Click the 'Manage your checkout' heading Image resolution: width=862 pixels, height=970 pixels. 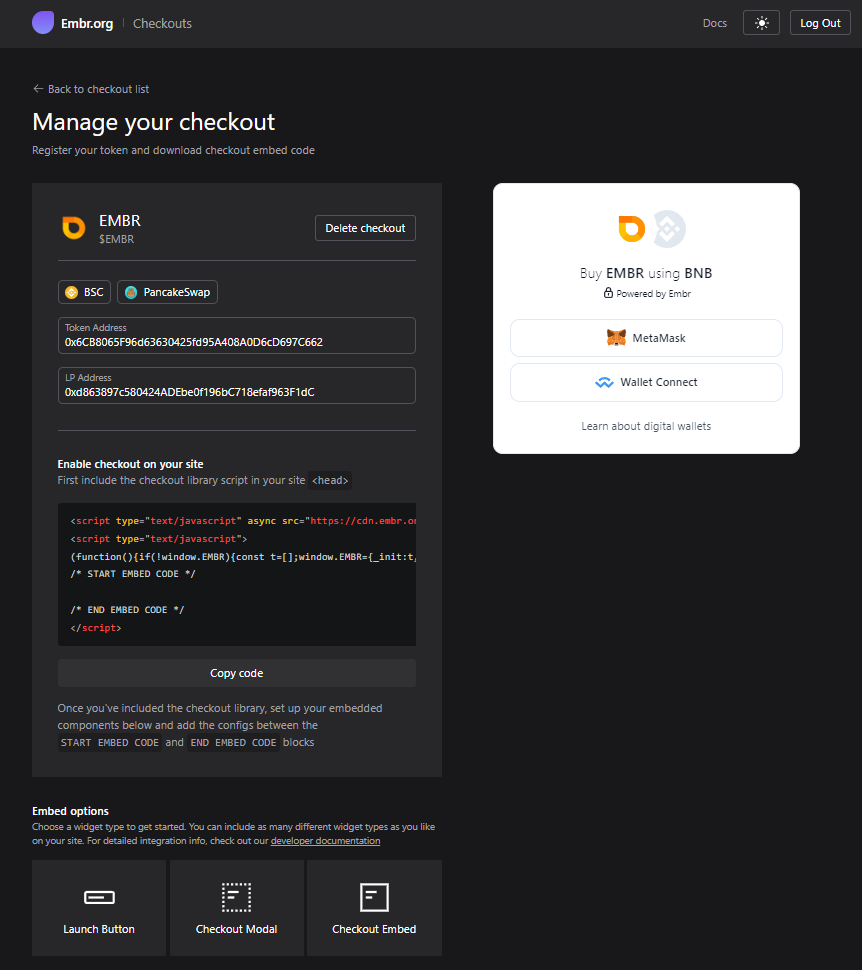tap(153, 122)
